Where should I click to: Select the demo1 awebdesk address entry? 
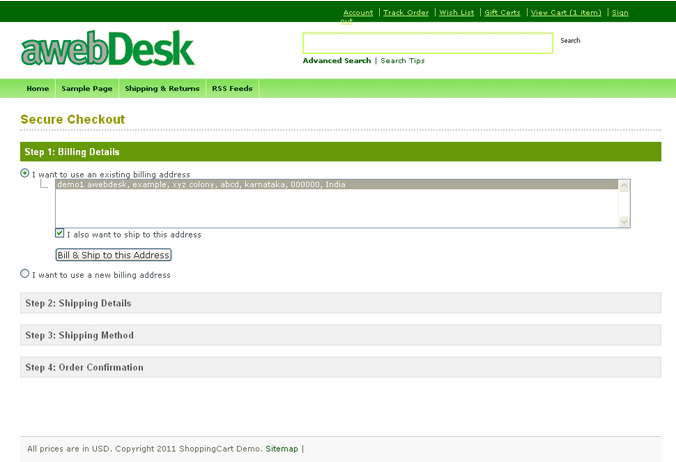pyautogui.click(x=201, y=185)
